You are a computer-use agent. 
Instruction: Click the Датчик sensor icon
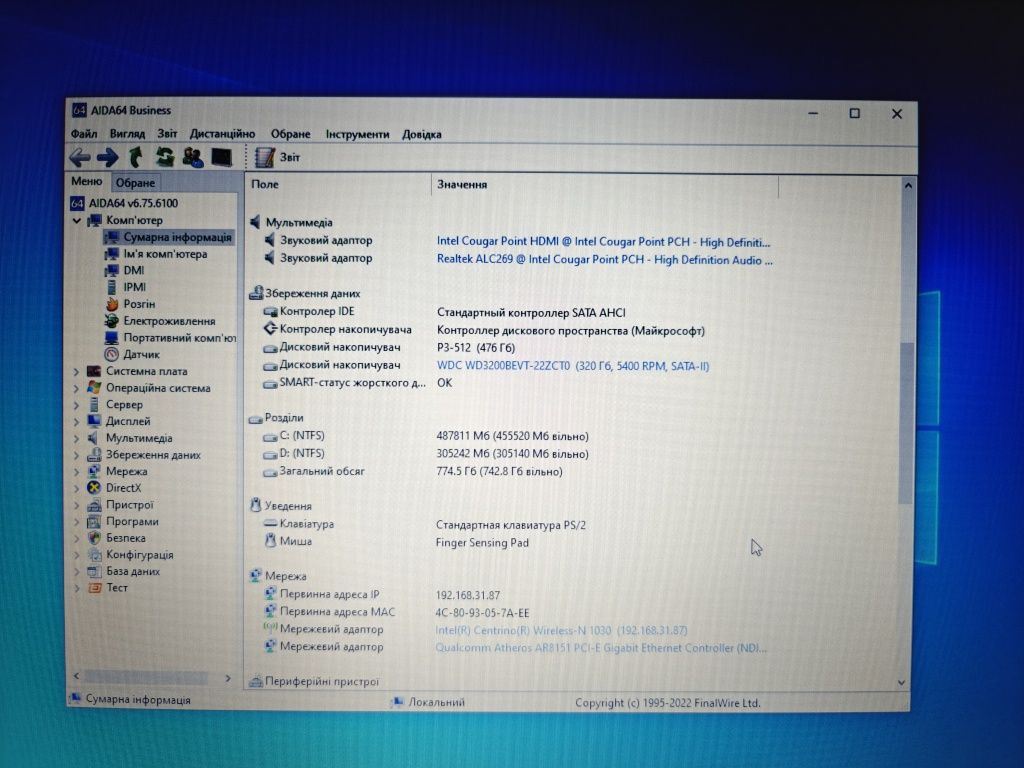click(112, 355)
